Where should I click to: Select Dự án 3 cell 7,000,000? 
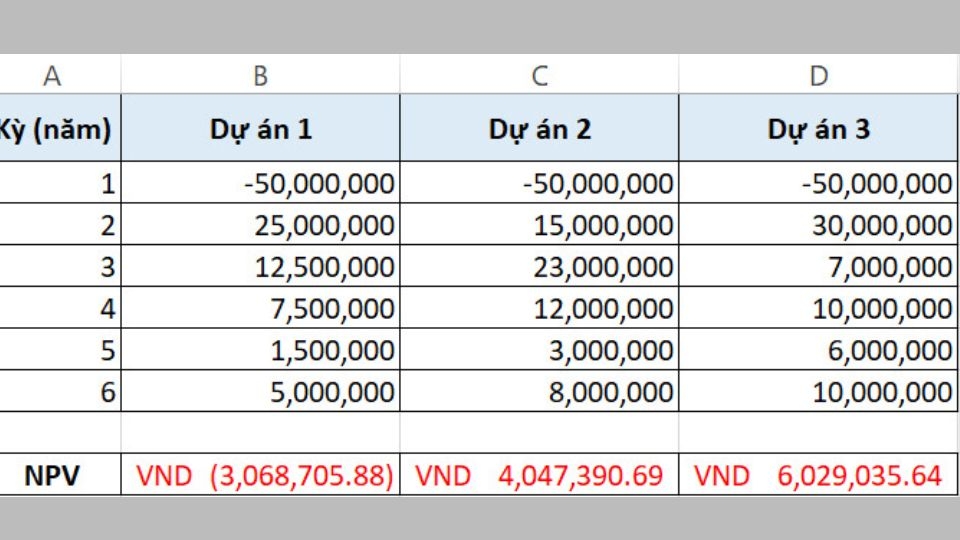pyautogui.click(x=819, y=266)
